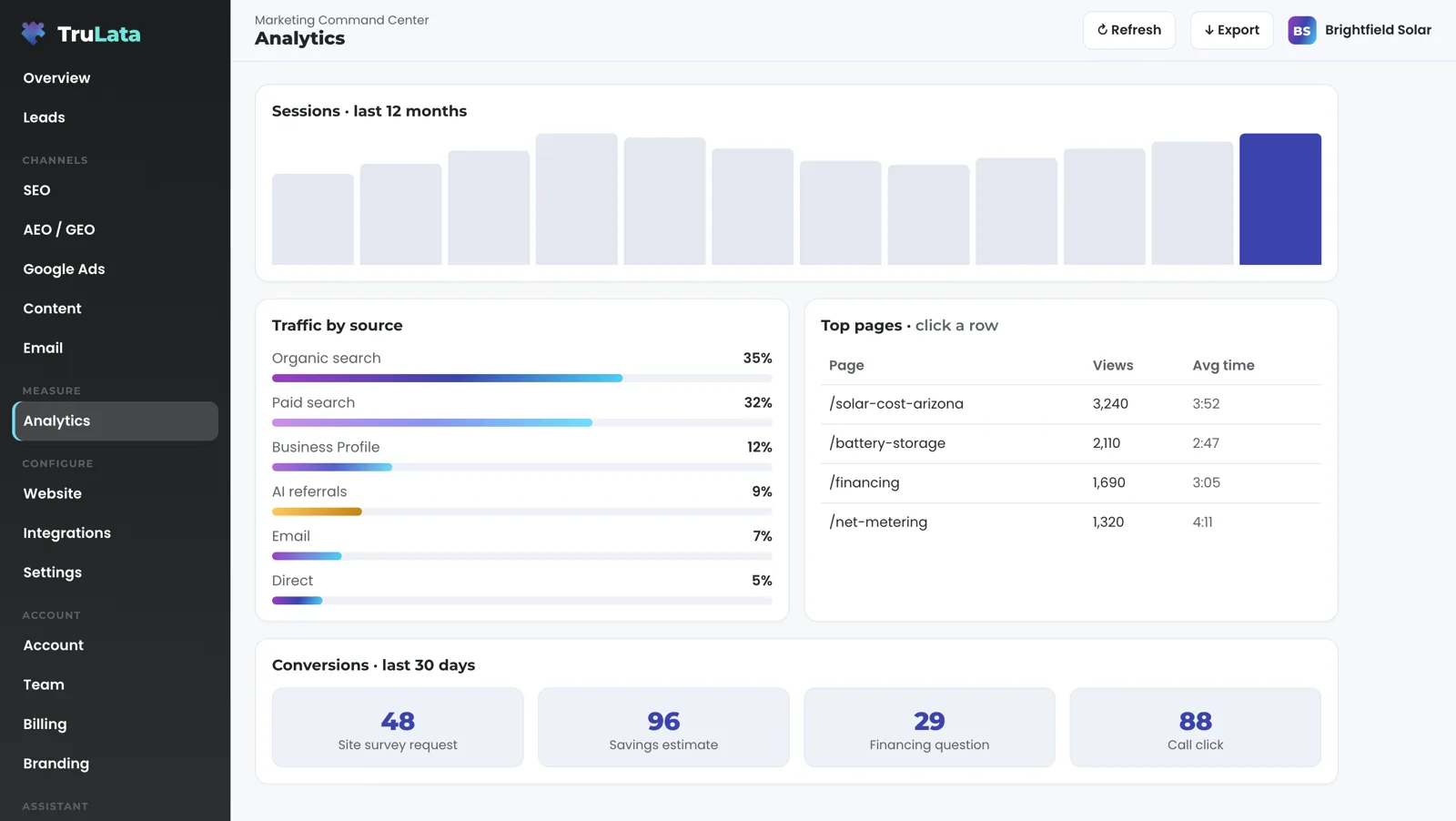This screenshot has height=821, width=1456.
Task: Click the Paid search progress bar
Action: 522,422
